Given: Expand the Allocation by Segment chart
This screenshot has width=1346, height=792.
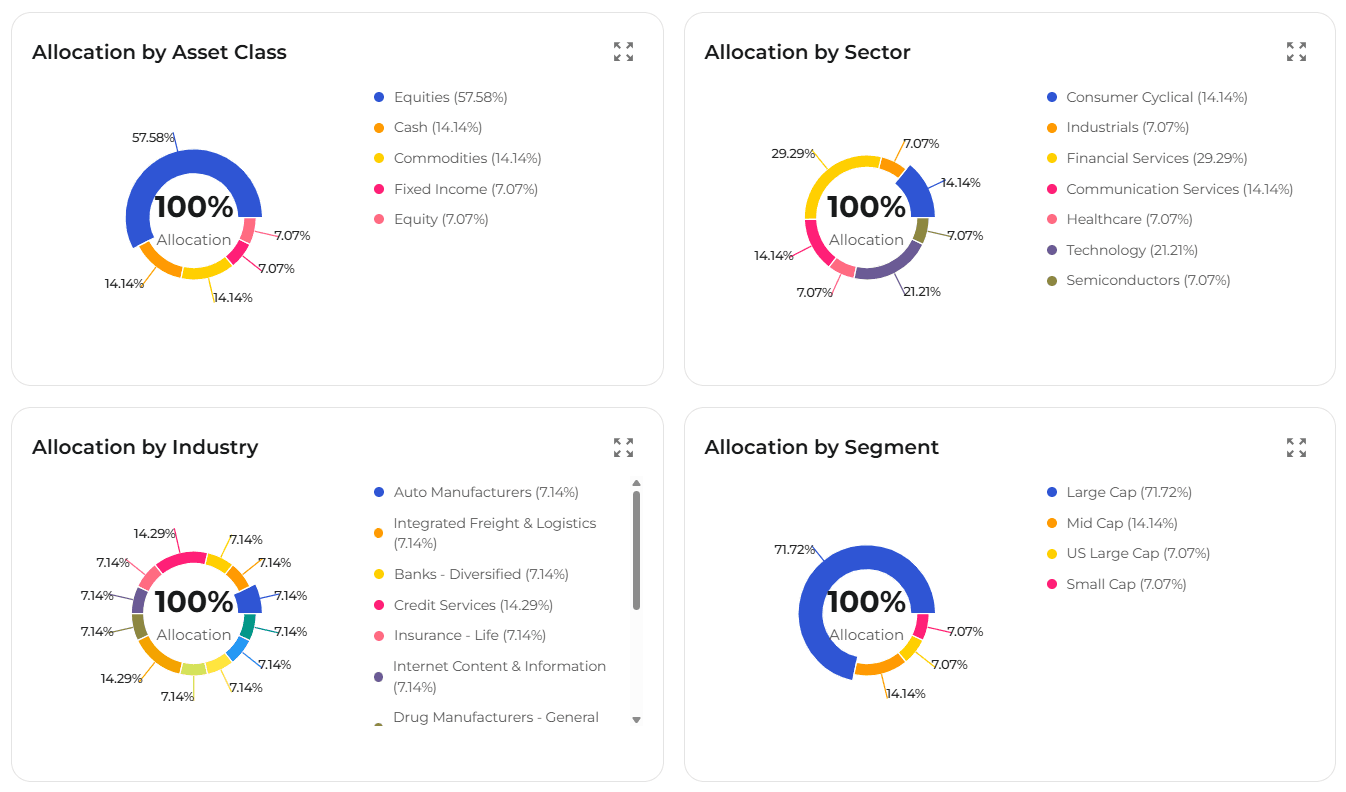Looking at the screenshot, I should pos(1296,447).
